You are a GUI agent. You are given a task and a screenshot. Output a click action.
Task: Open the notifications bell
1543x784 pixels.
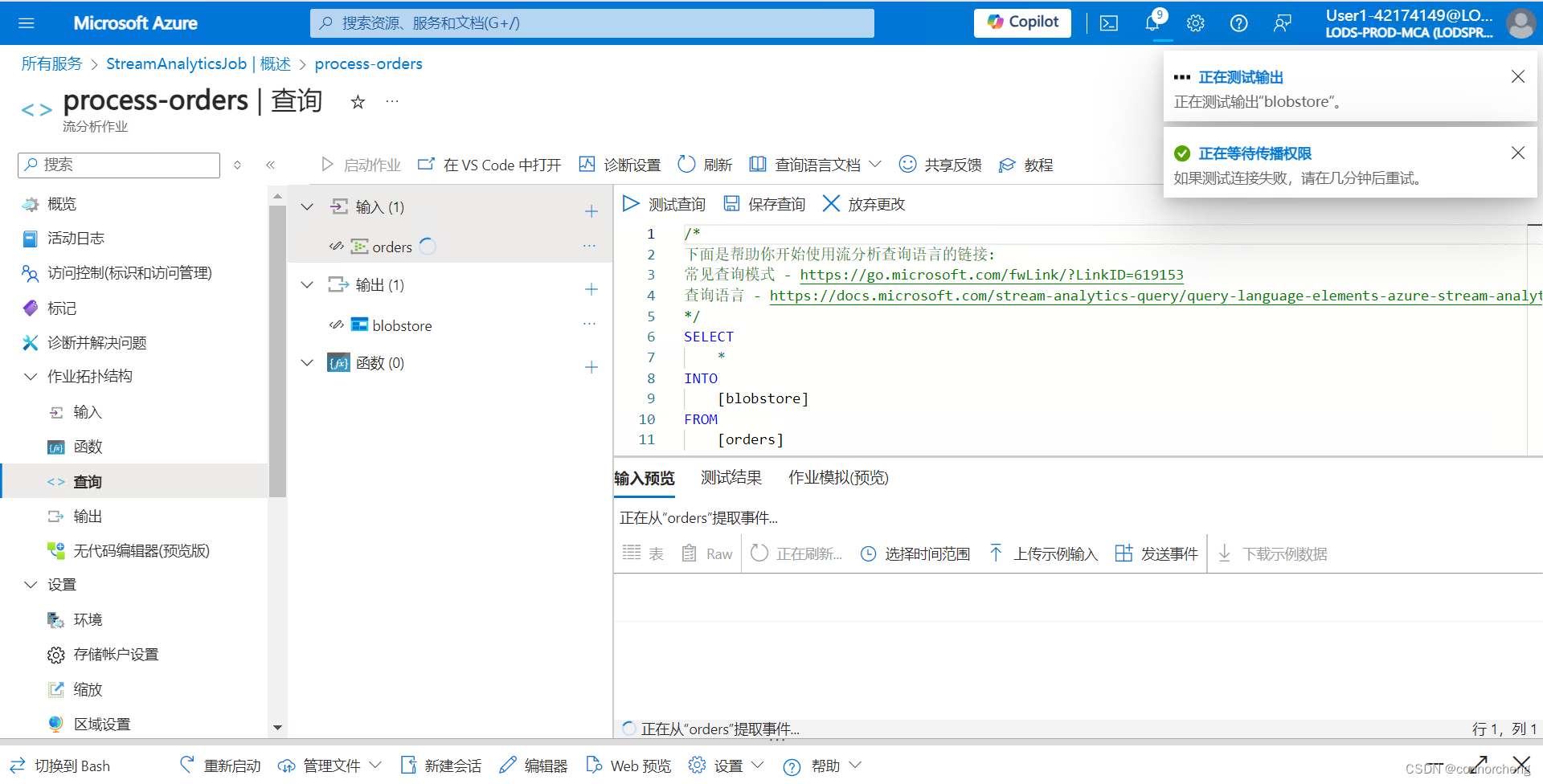1153,22
